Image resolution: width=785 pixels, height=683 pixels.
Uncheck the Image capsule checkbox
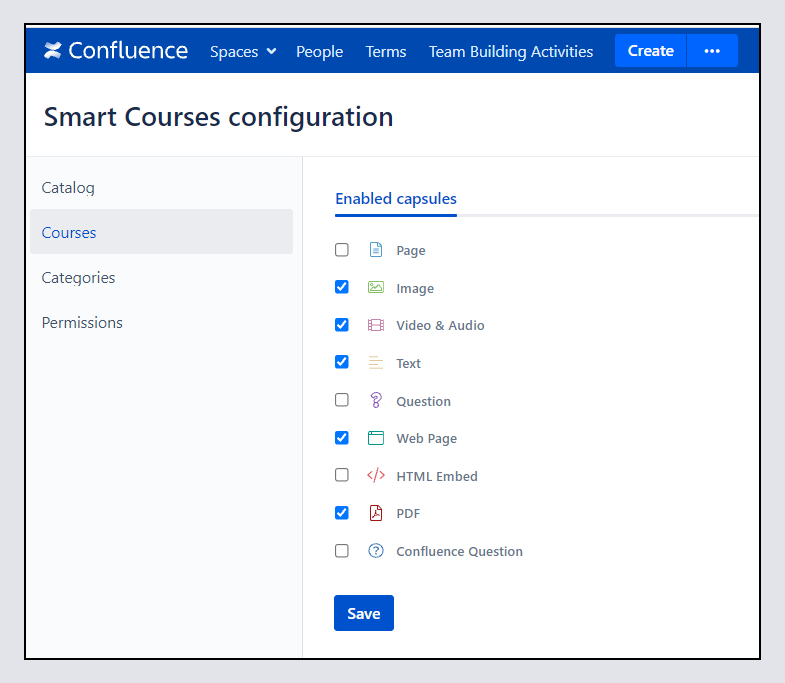coord(342,287)
